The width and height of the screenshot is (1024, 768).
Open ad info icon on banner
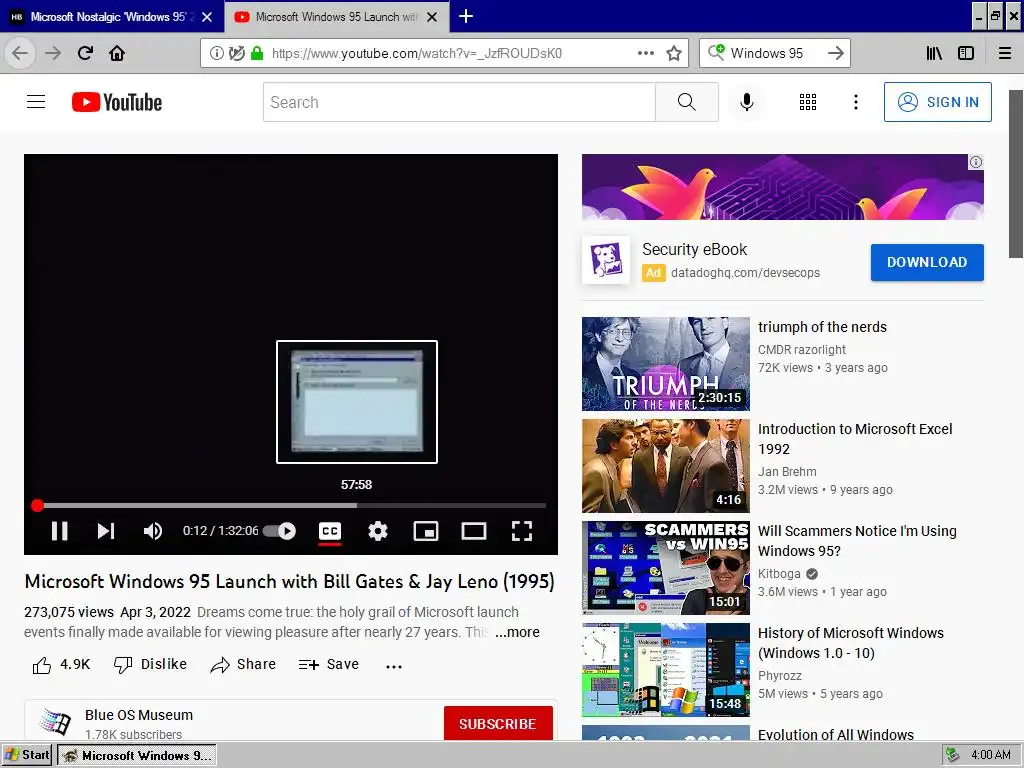tap(976, 162)
